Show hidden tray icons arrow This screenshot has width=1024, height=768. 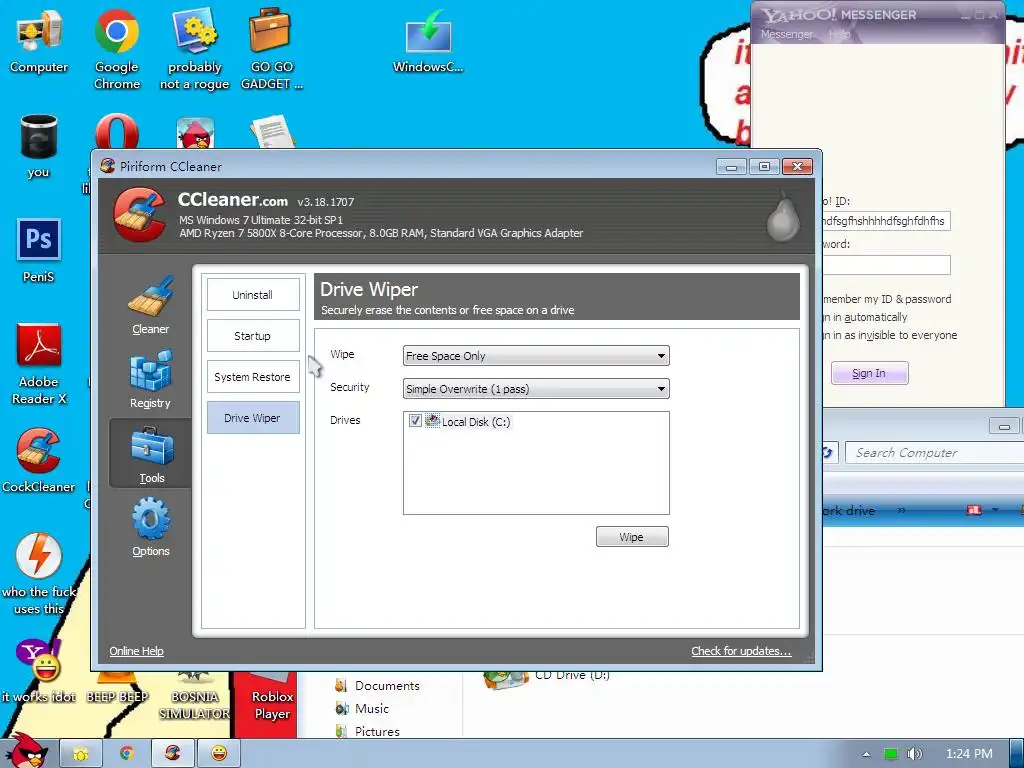[866, 754]
